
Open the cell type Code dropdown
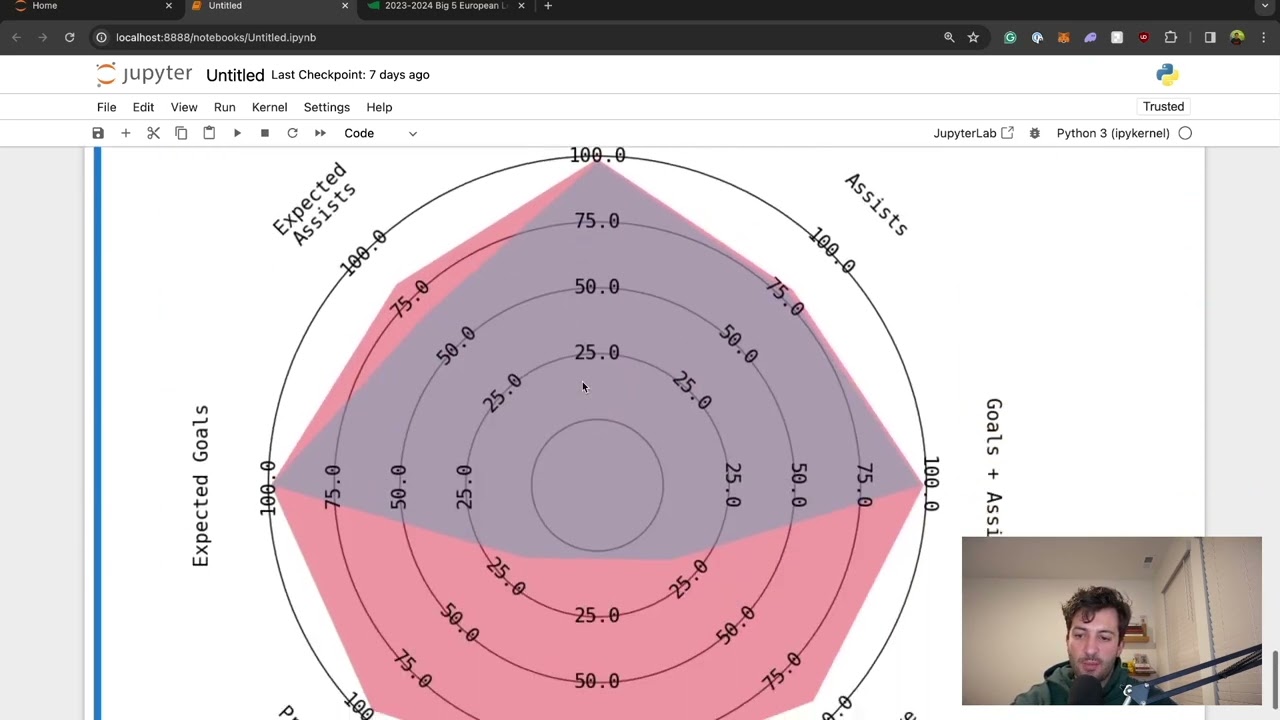coord(381,133)
